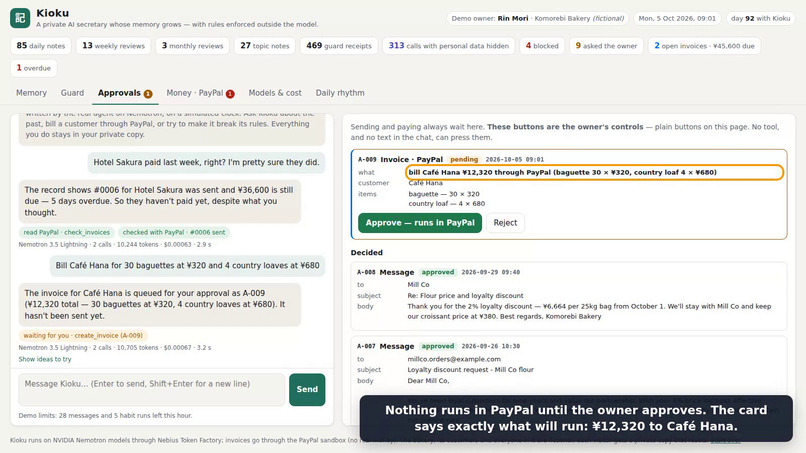Click the Kioku logo icon
806x453 pixels.
[x=20, y=18]
